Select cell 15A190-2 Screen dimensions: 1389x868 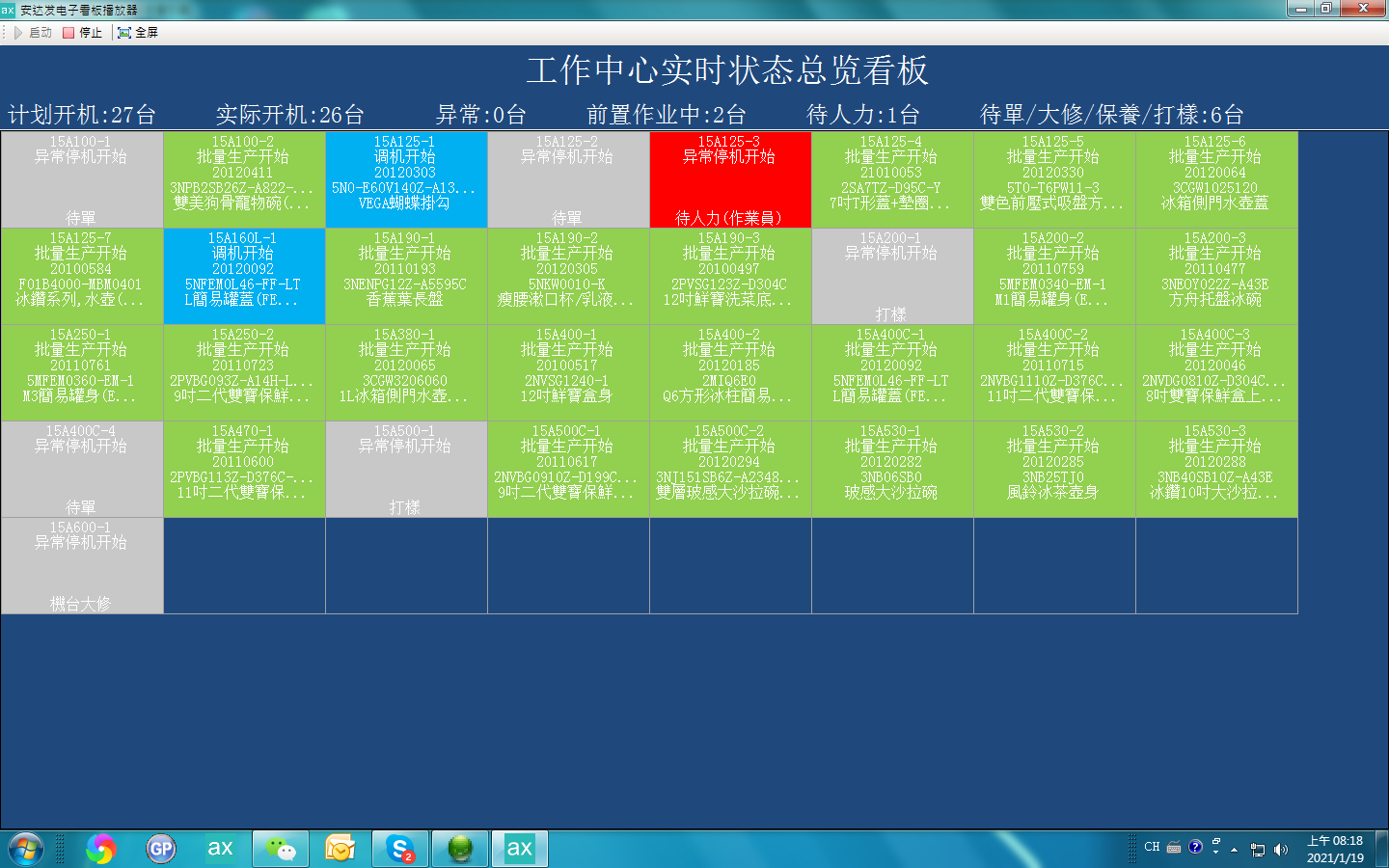(x=568, y=276)
